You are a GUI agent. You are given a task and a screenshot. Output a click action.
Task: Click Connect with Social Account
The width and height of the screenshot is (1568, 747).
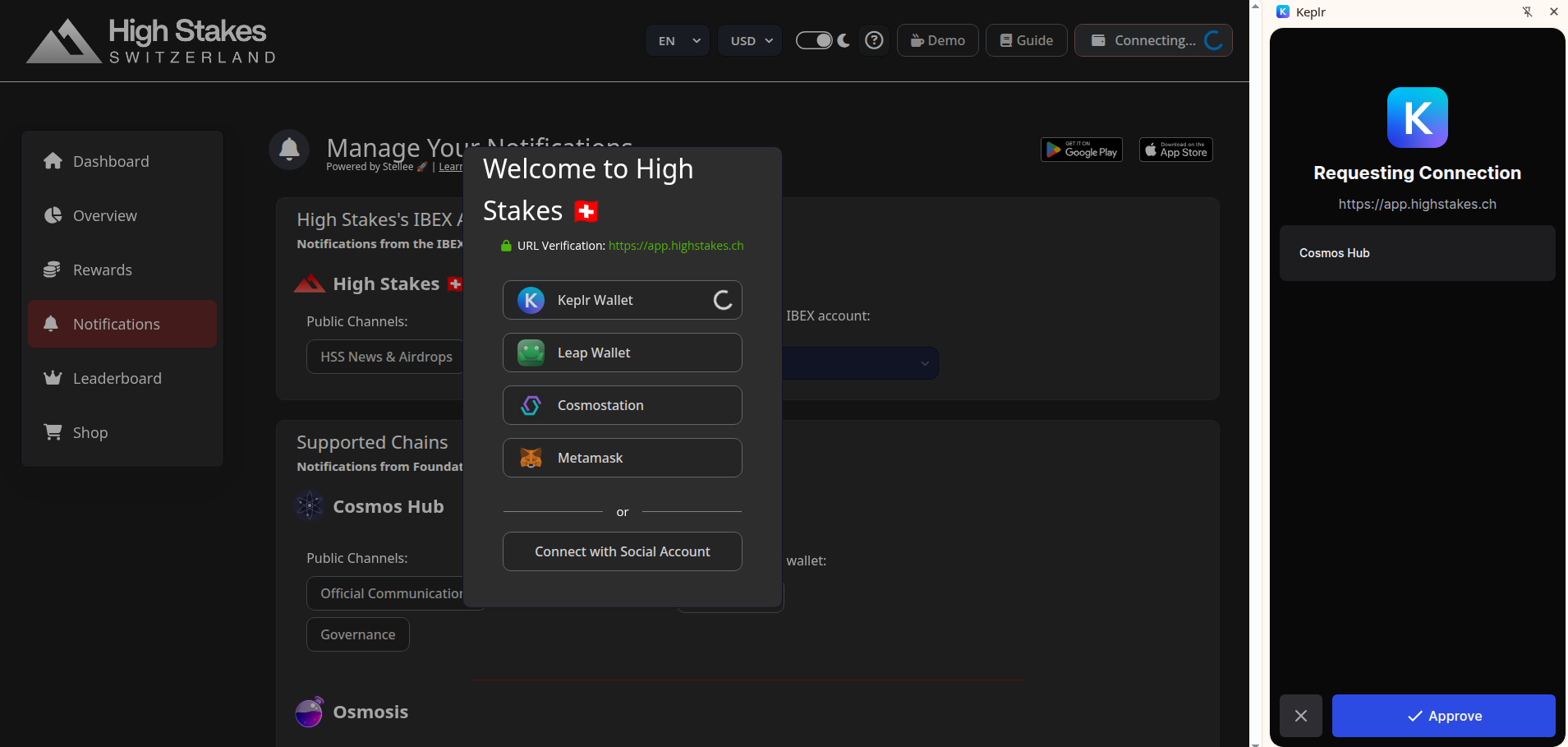click(623, 551)
